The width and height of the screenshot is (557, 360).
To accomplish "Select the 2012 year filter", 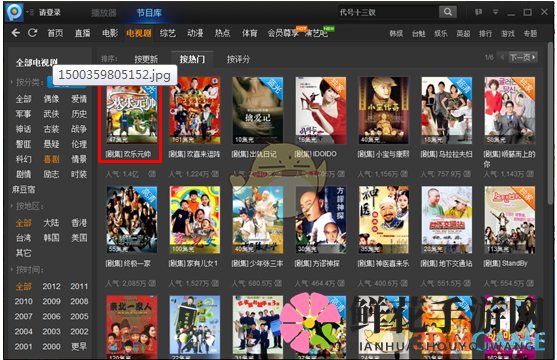I will click(x=52, y=286).
